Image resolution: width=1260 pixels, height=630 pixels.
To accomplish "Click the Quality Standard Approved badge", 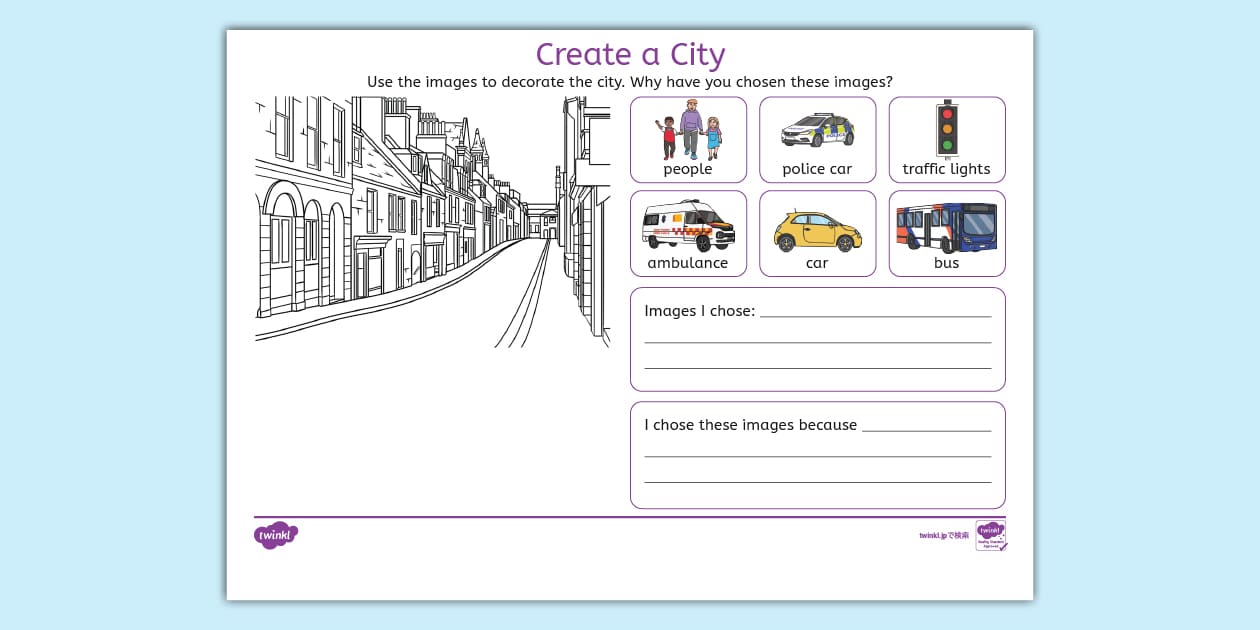I will (991, 537).
